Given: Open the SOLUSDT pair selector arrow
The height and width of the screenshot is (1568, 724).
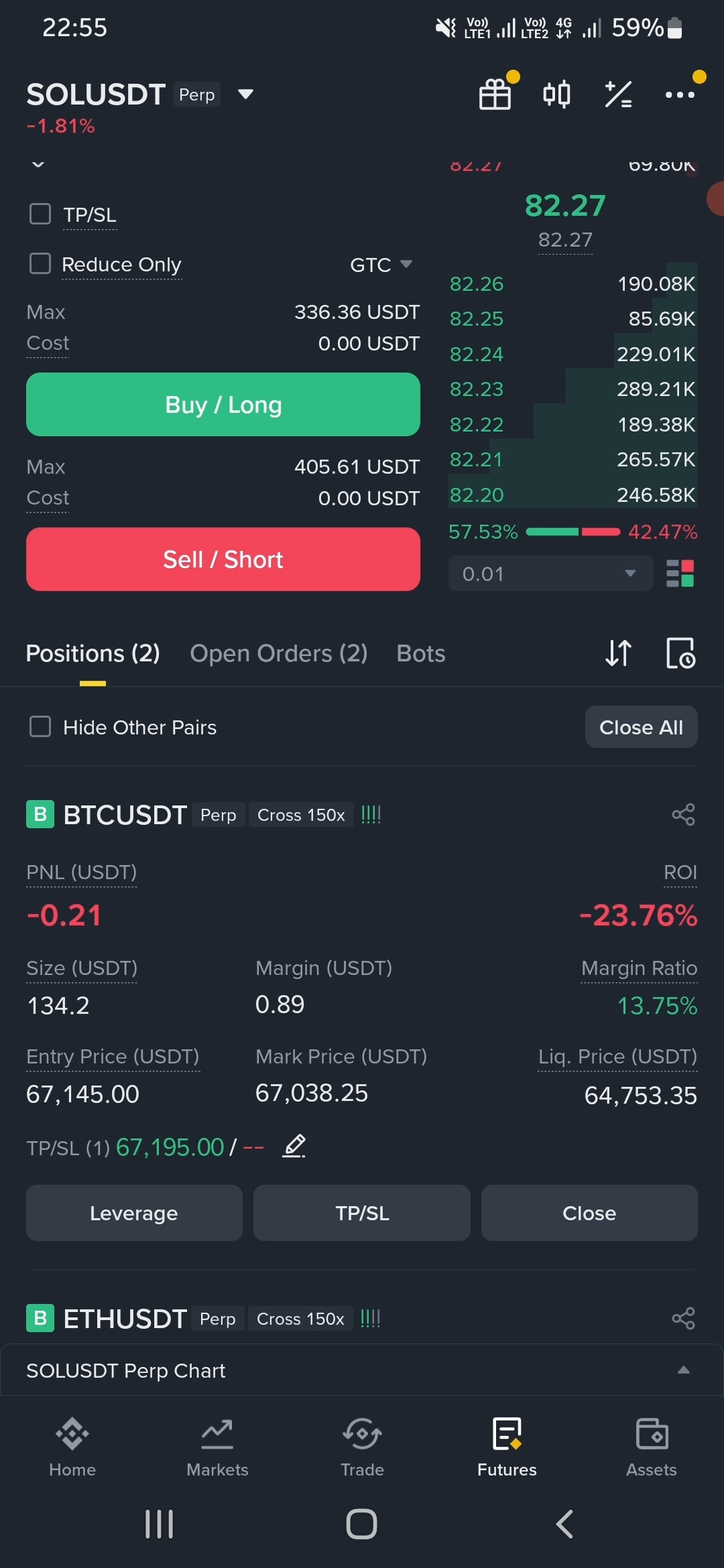Looking at the screenshot, I should click(x=246, y=94).
